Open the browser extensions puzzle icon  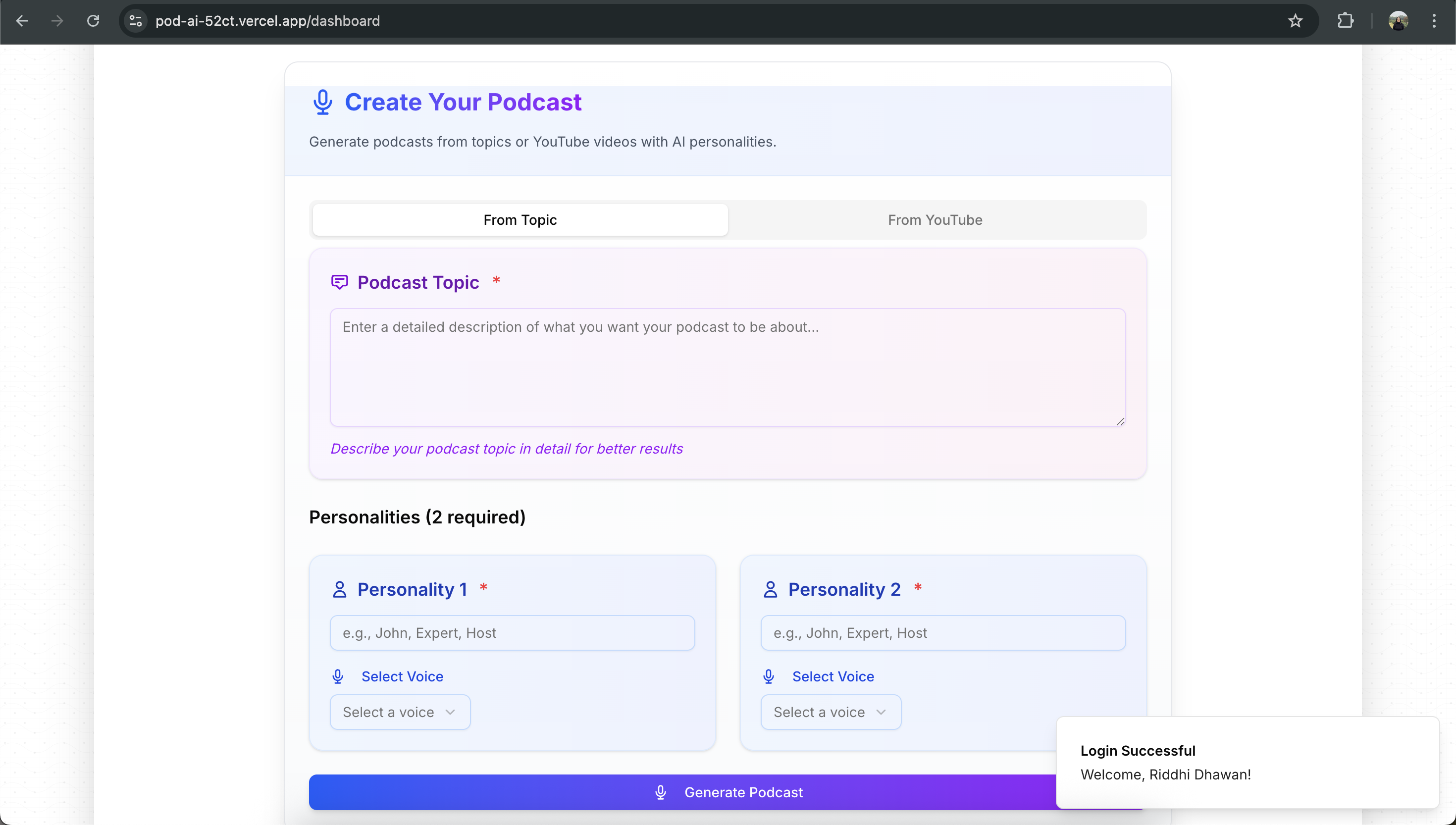1345,21
